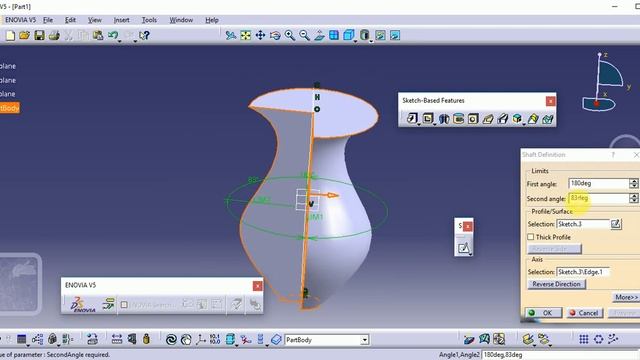Click the grid pattern icon in the bottom toolbar
Viewport: 640px width, 360px height.
(584, 339)
